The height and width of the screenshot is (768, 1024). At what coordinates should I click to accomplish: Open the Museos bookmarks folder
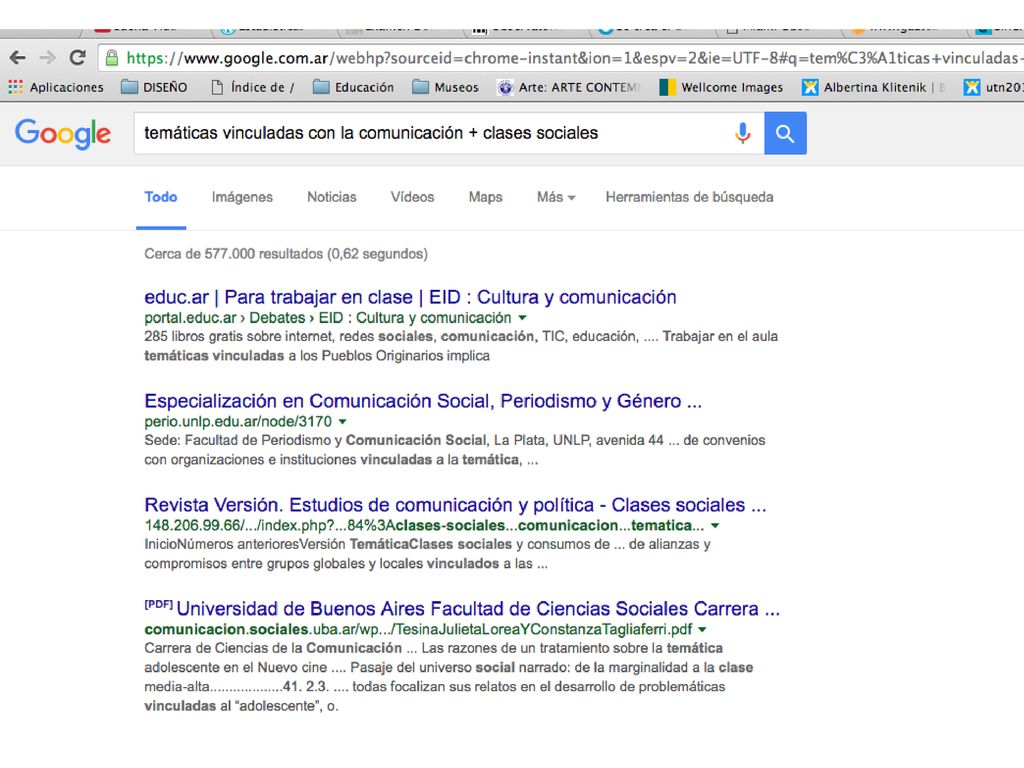[x=445, y=87]
